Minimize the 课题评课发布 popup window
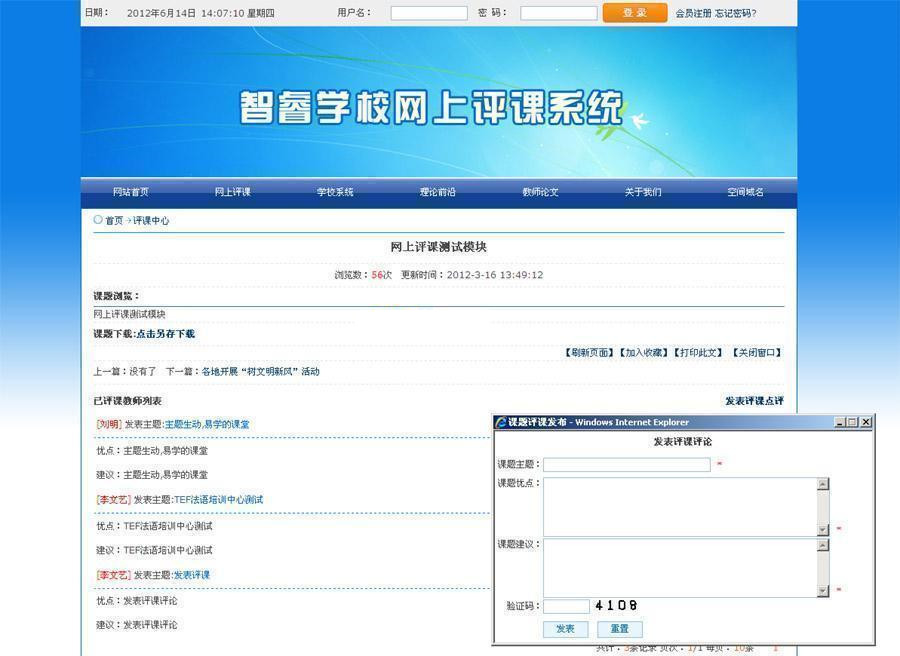The height and width of the screenshot is (656, 900). (x=839, y=422)
